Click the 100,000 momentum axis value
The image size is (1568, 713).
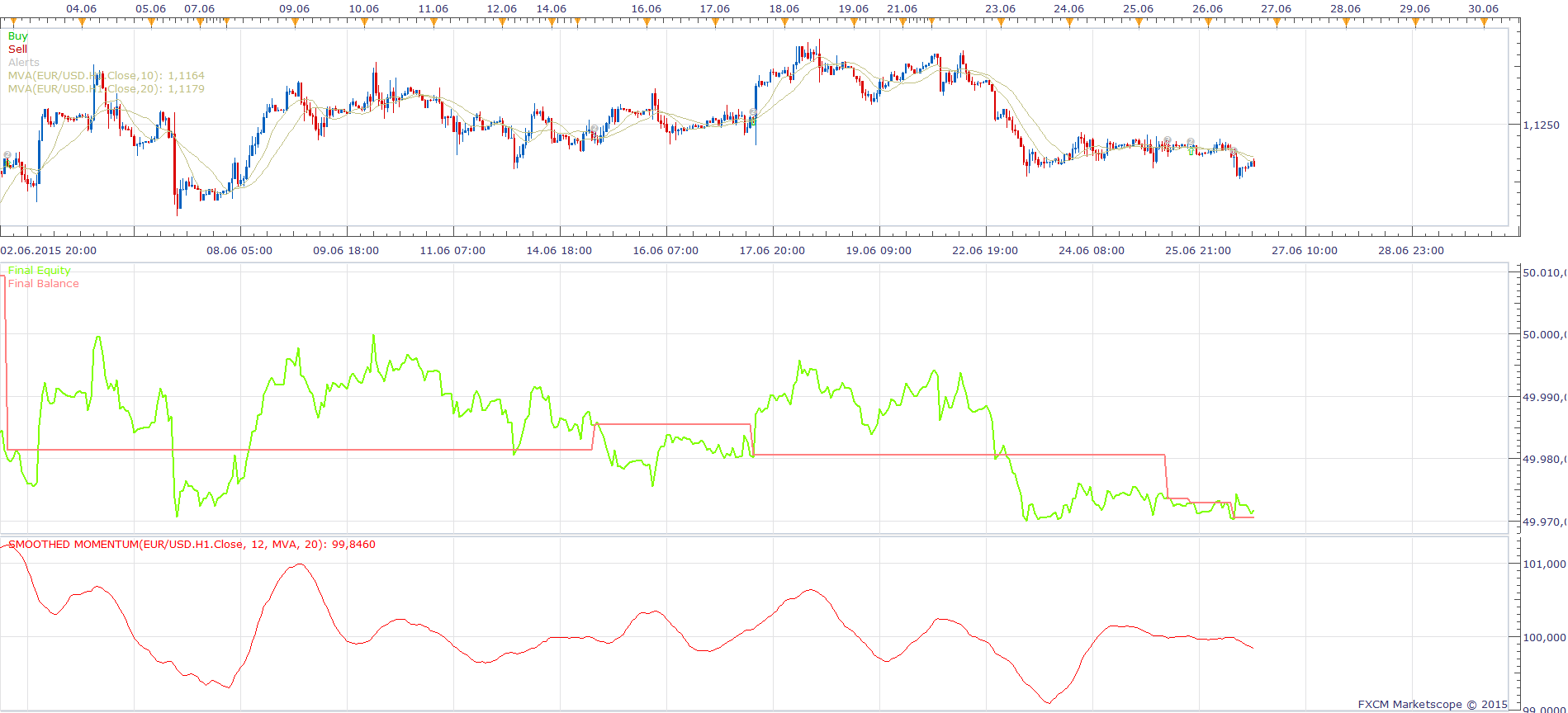click(1544, 638)
